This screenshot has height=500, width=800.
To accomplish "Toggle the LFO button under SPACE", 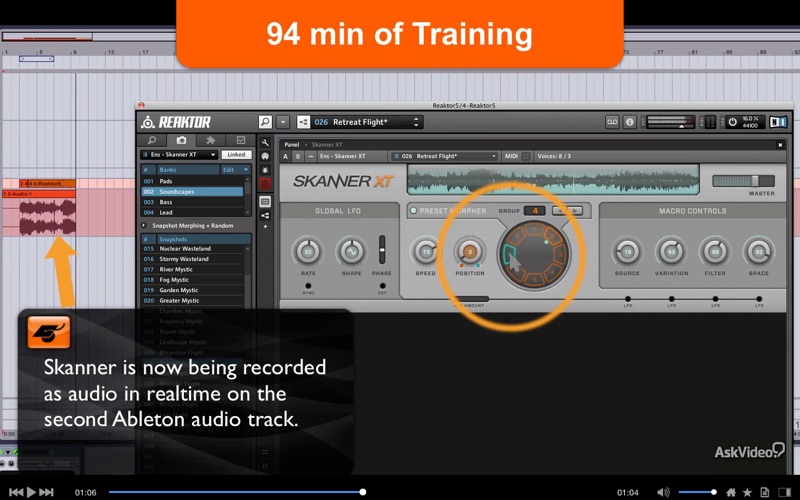I will tap(759, 299).
